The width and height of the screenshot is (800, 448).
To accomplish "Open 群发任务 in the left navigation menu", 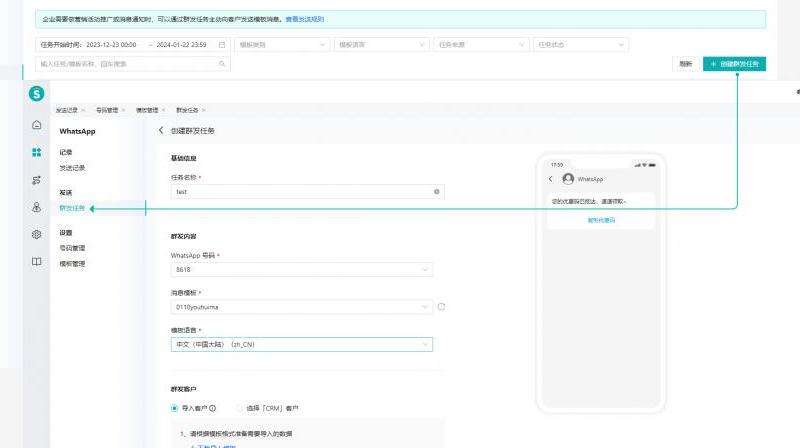I will pyautogui.click(x=72, y=208).
